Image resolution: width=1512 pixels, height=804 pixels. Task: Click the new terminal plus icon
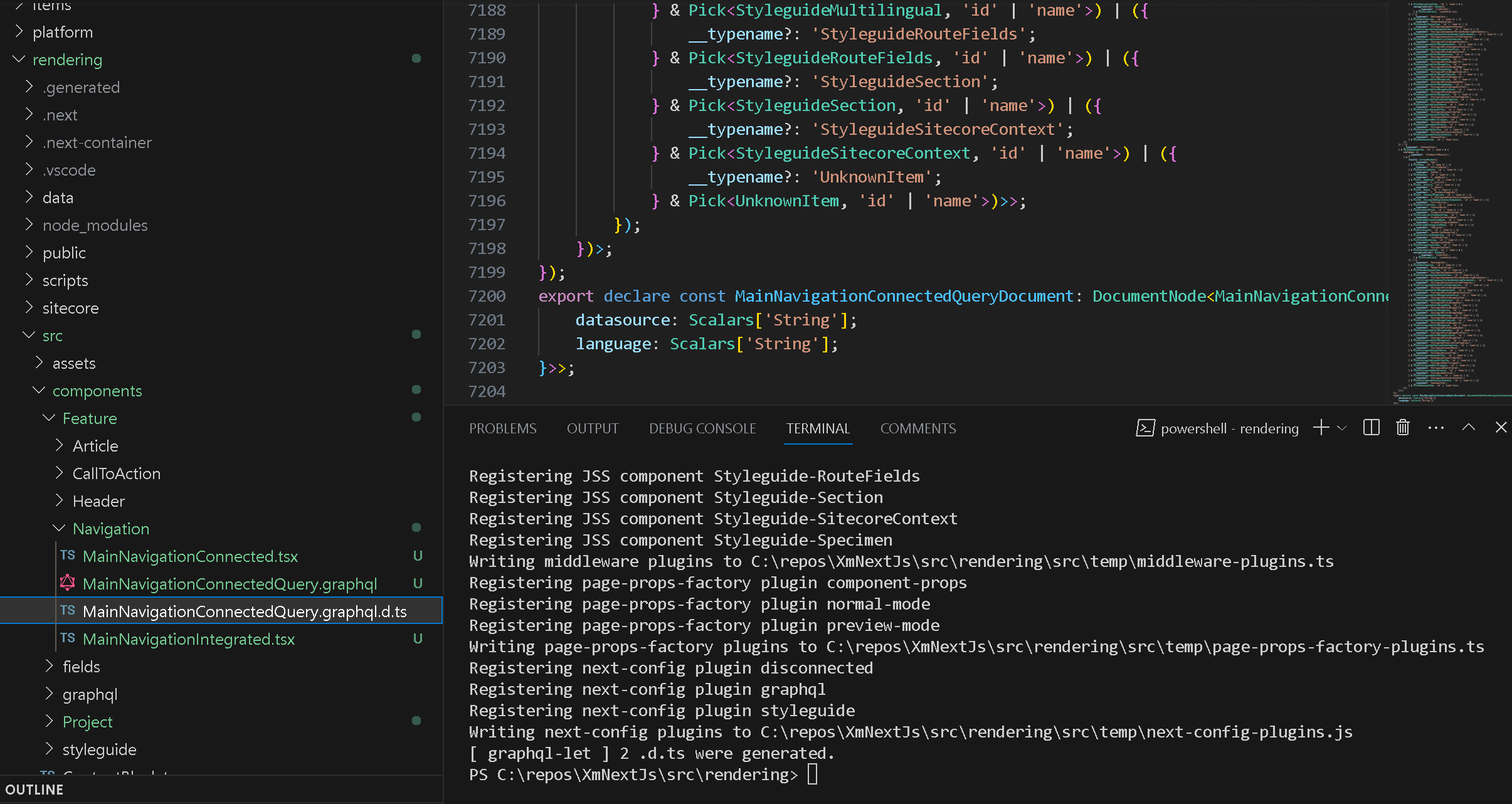pos(1321,428)
